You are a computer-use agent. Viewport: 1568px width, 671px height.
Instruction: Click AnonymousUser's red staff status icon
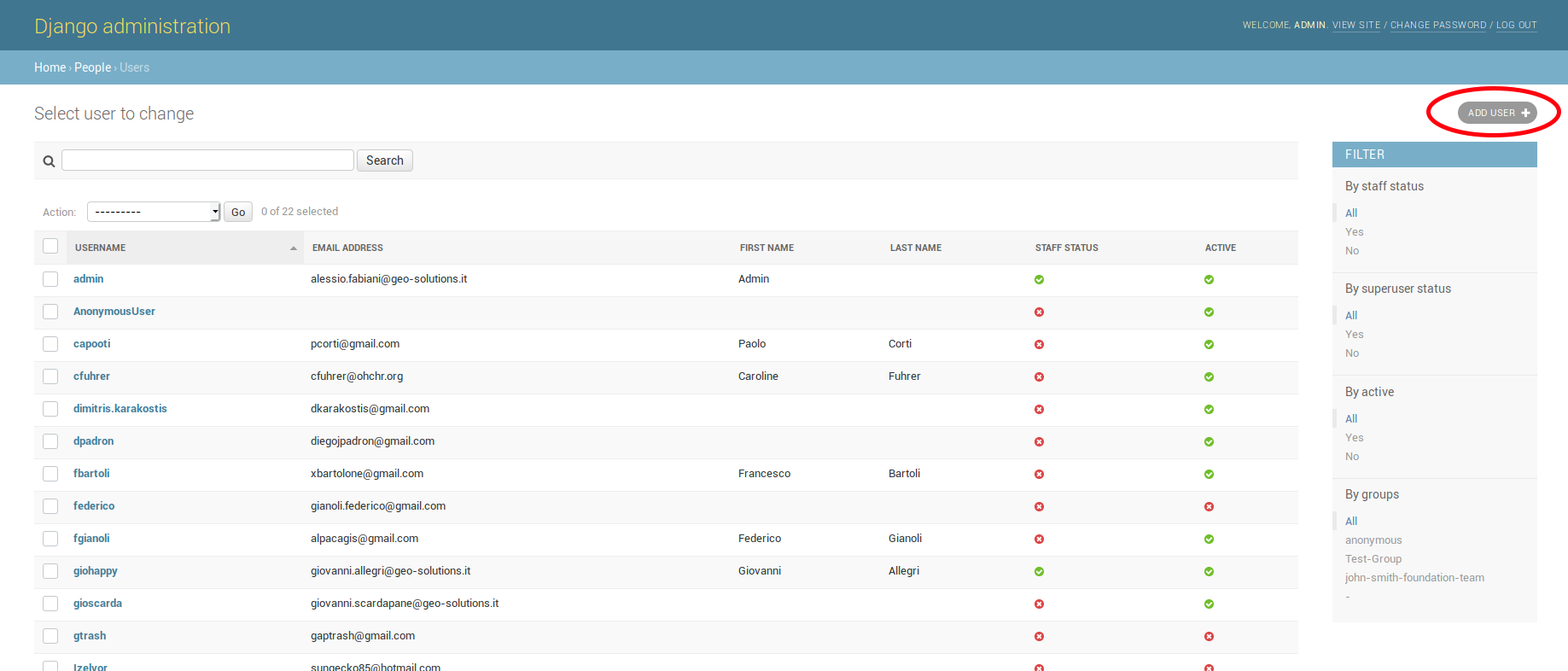coord(1039,312)
